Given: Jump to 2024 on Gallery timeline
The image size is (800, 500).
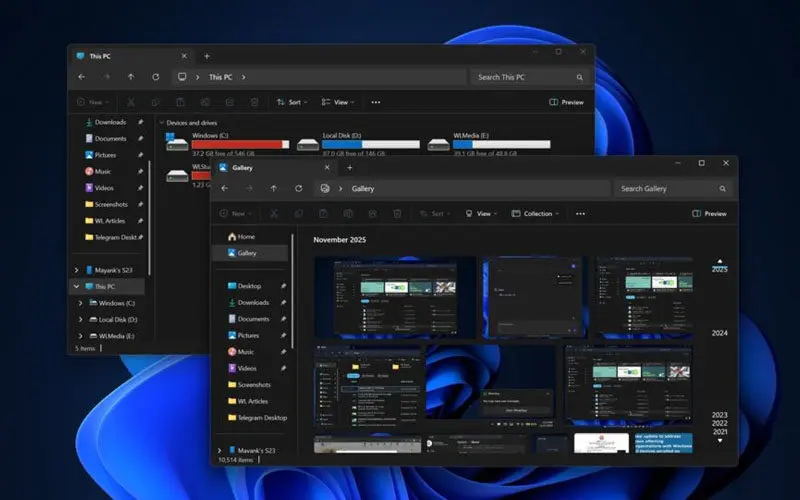Looking at the screenshot, I should click(x=719, y=333).
